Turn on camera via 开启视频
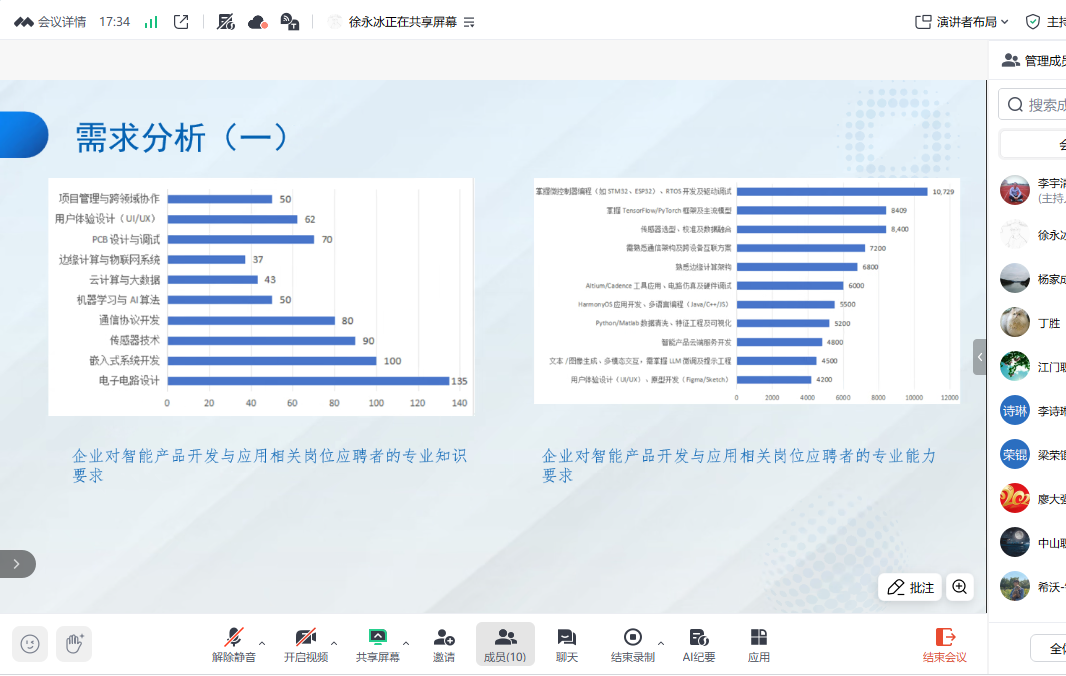This screenshot has height=676, width=1066. (305, 644)
